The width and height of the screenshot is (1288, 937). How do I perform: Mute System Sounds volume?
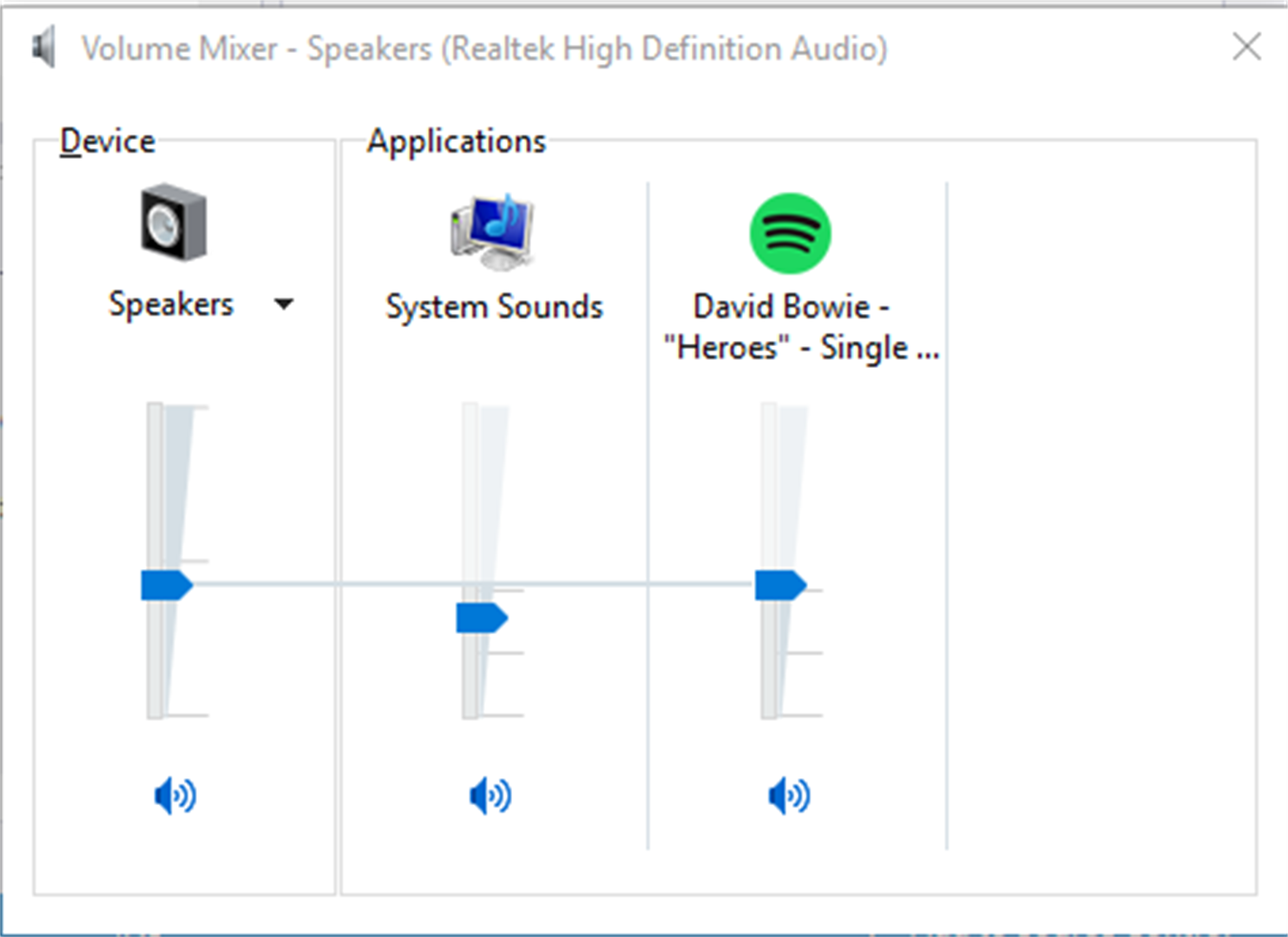pos(490,796)
